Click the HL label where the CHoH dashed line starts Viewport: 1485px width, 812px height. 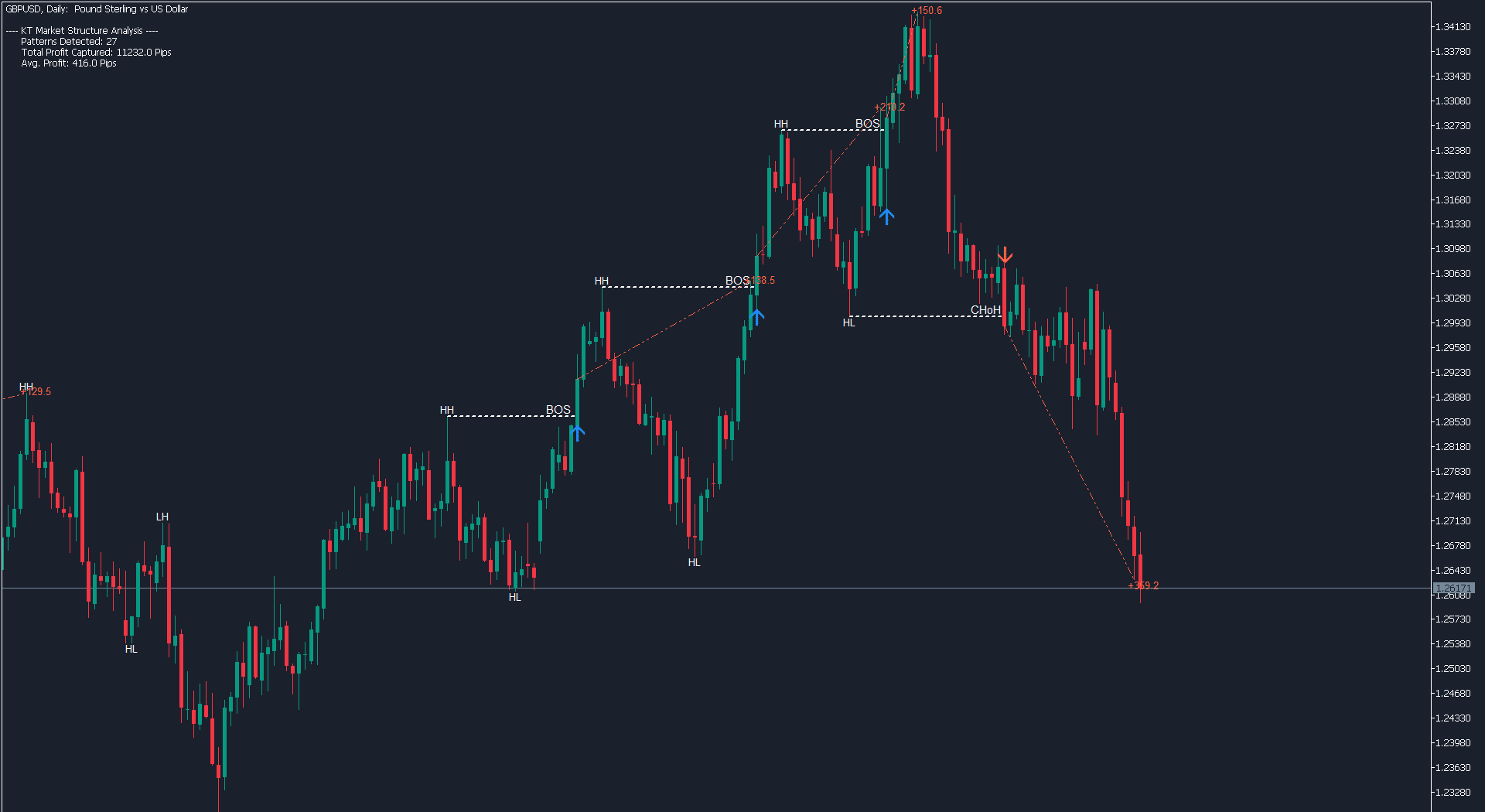click(849, 322)
